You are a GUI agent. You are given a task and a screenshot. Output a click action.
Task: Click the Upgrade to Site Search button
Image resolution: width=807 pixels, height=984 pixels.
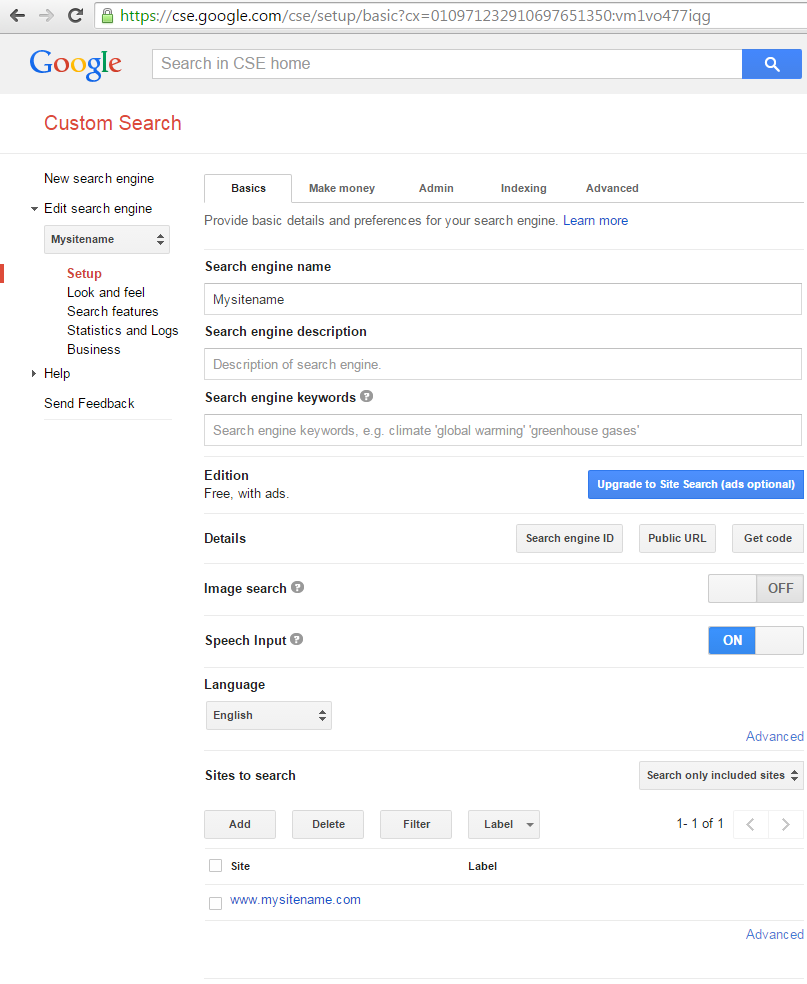pyautogui.click(x=695, y=484)
